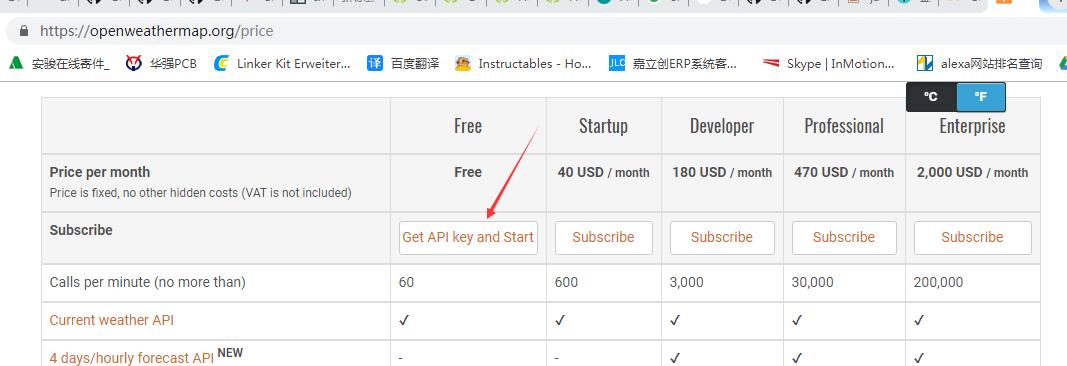
Task: Open the alexa网站排名查询 bookmark
Action: (979, 64)
